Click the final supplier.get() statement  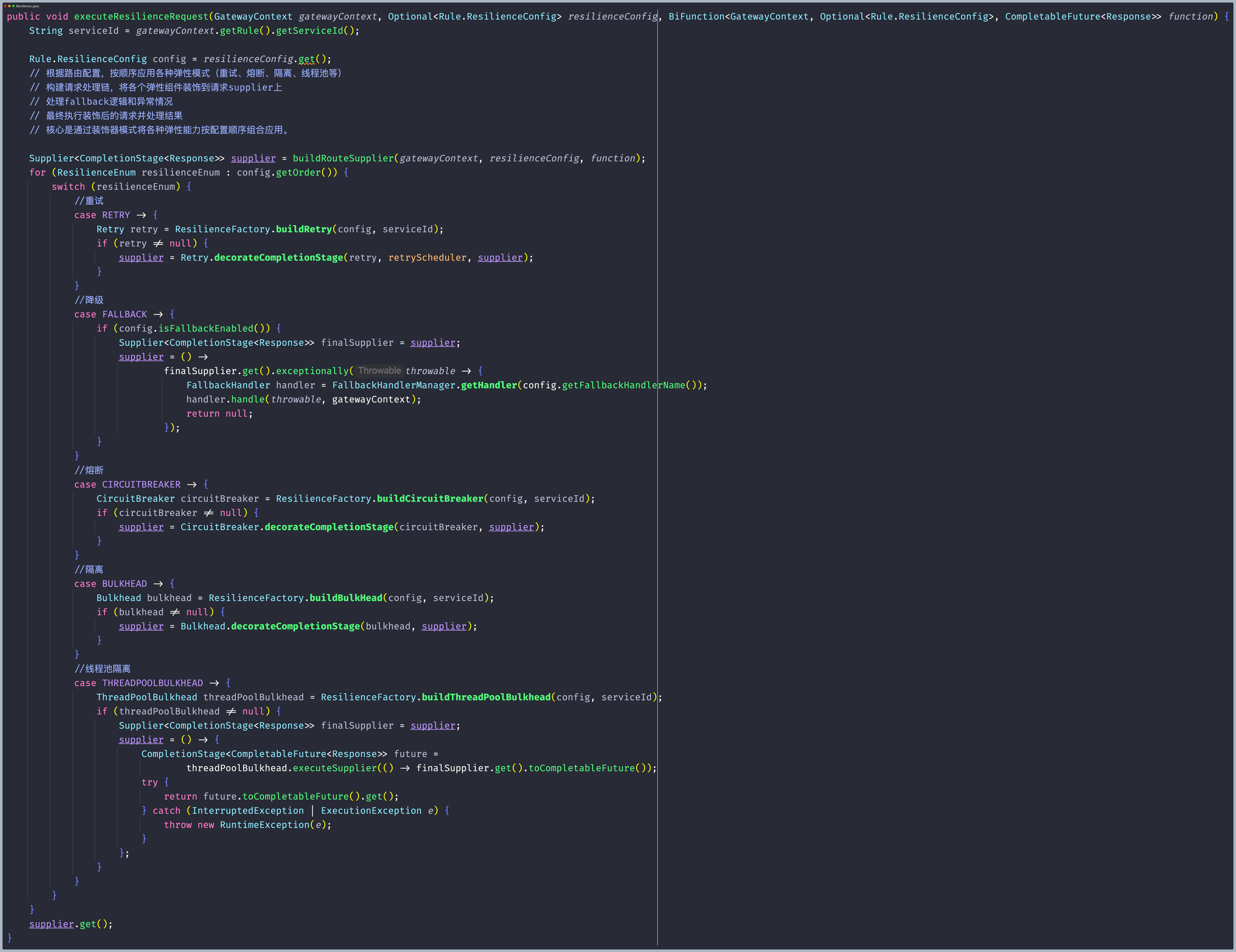click(70, 924)
